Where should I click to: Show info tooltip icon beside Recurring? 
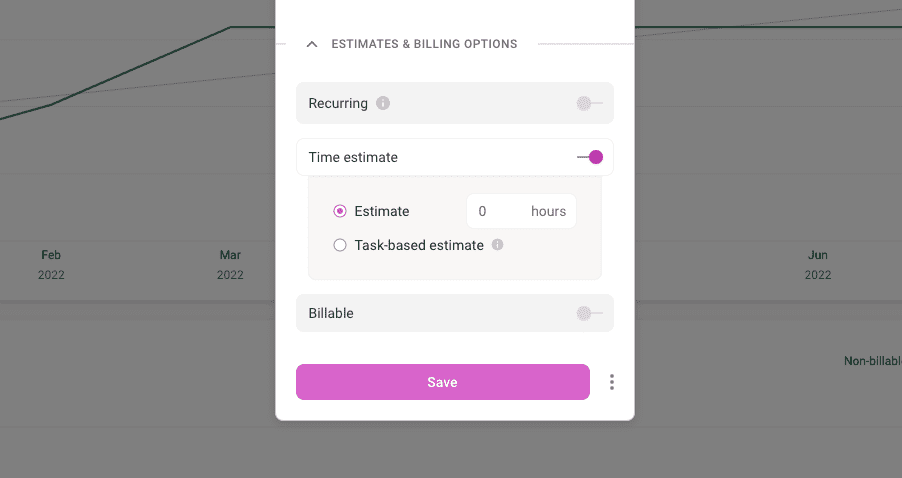pos(383,103)
